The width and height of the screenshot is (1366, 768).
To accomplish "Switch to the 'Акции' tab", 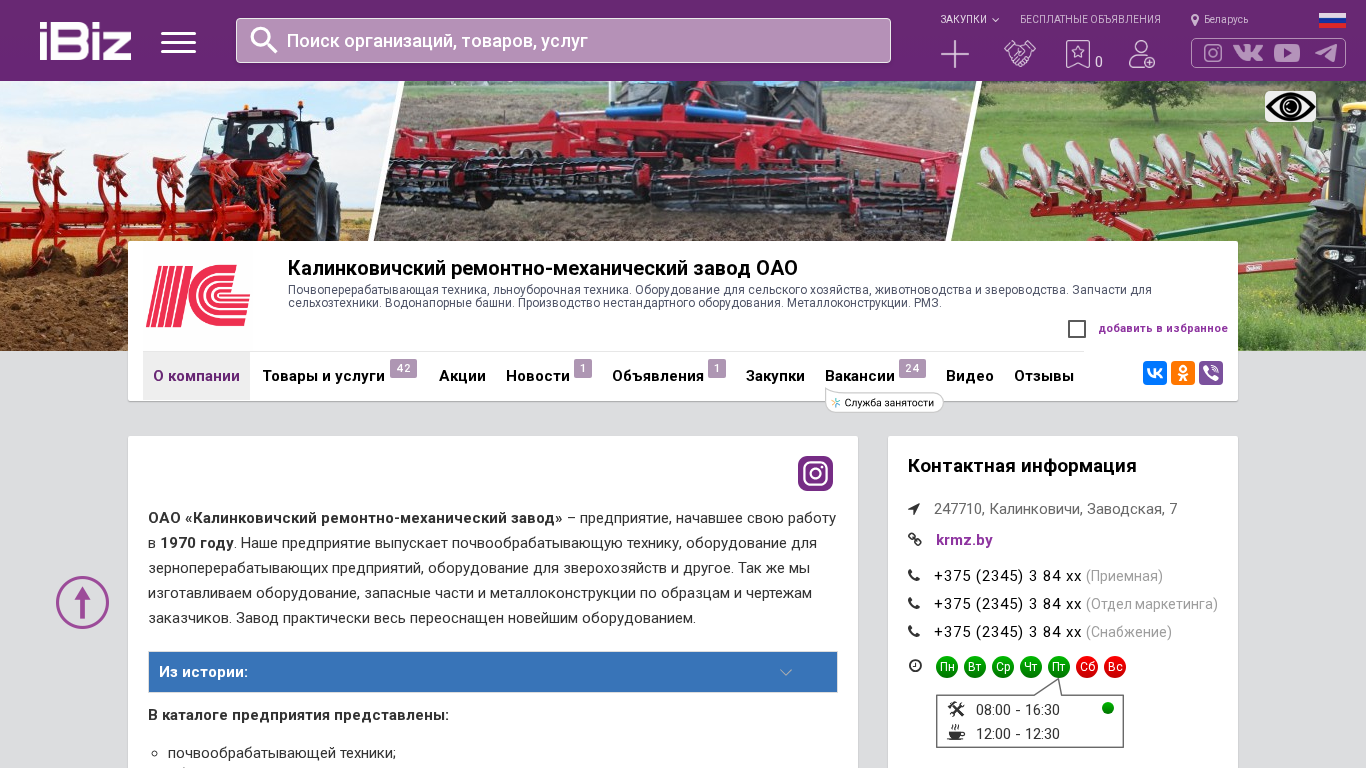I will click(x=462, y=376).
